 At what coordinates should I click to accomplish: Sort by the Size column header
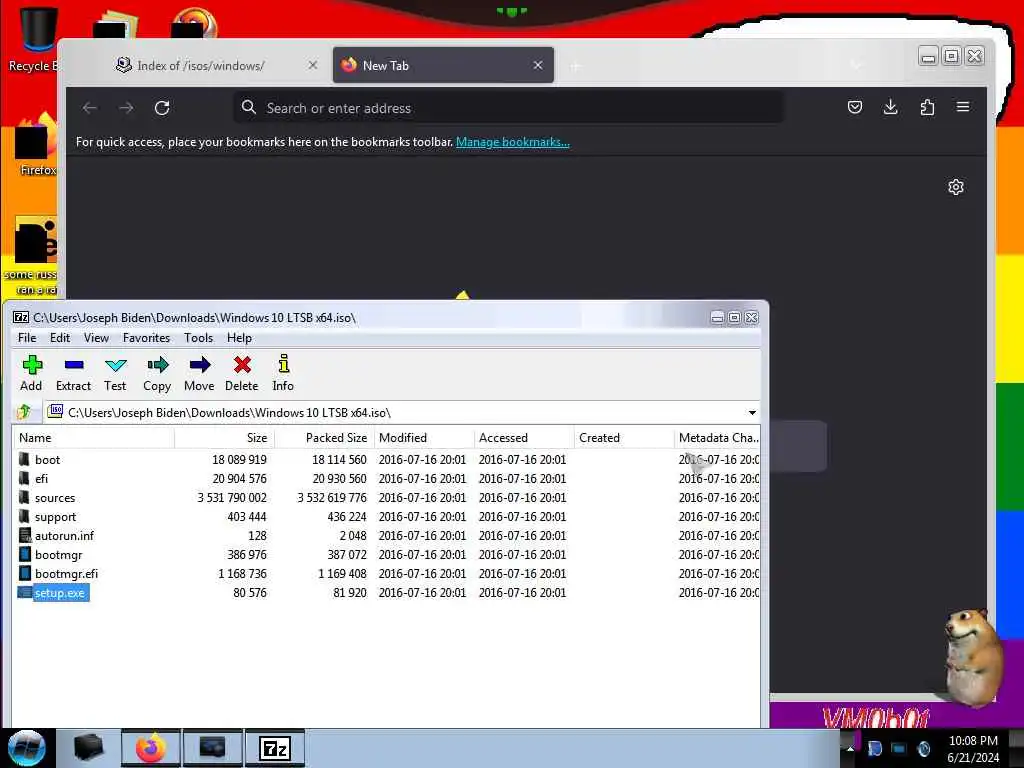click(x=225, y=438)
